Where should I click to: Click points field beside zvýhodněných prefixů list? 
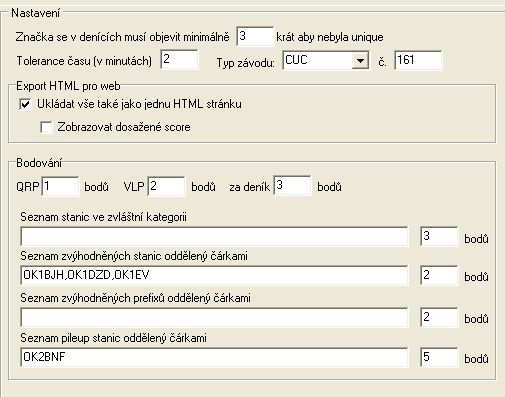pos(439,317)
